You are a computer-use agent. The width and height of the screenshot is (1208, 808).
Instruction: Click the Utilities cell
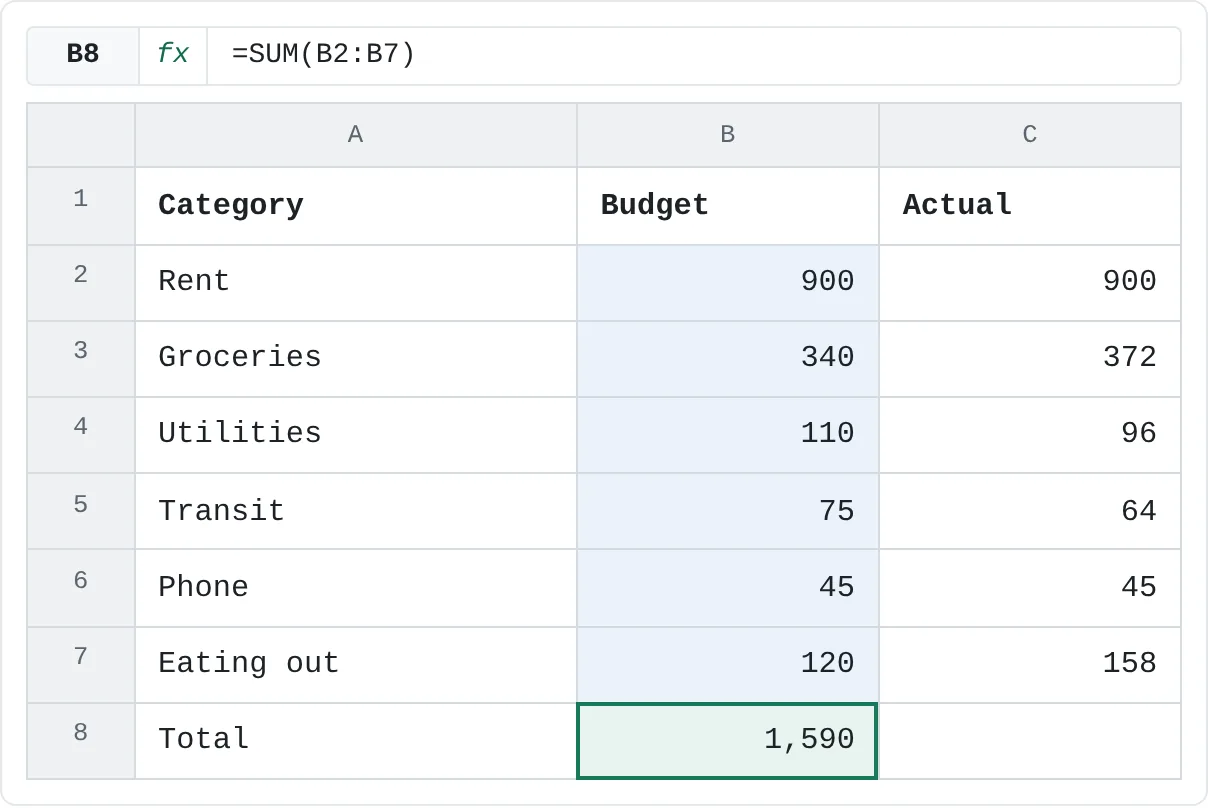[x=356, y=435]
